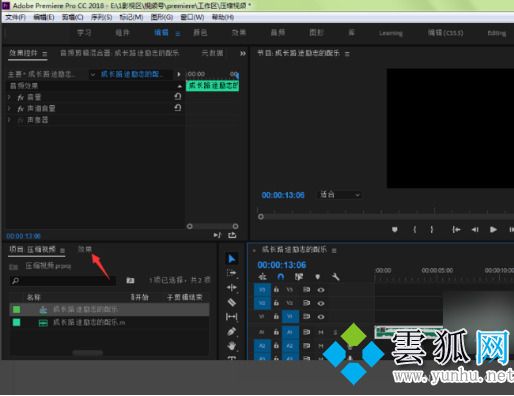Screen dimensions: 514x396
Task: Select the Slip tool
Action: [232, 316]
